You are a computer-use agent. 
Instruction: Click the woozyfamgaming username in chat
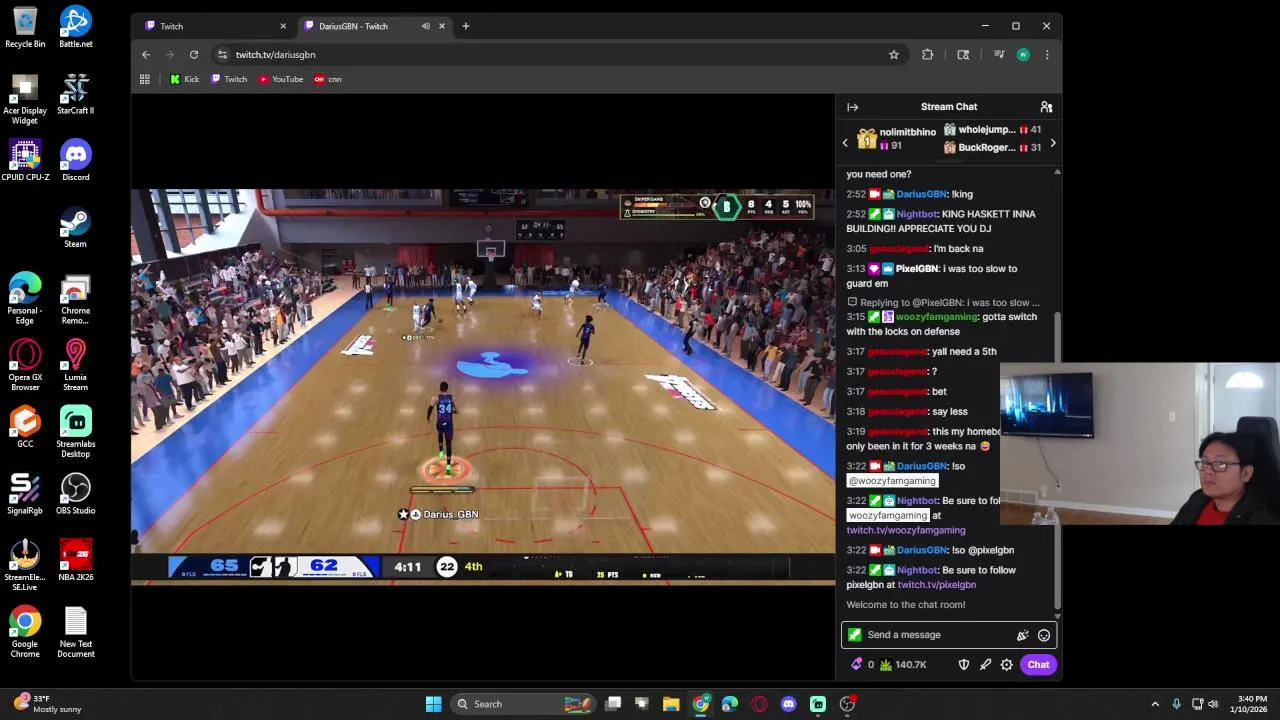pyautogui.click(x=937, y=317)
